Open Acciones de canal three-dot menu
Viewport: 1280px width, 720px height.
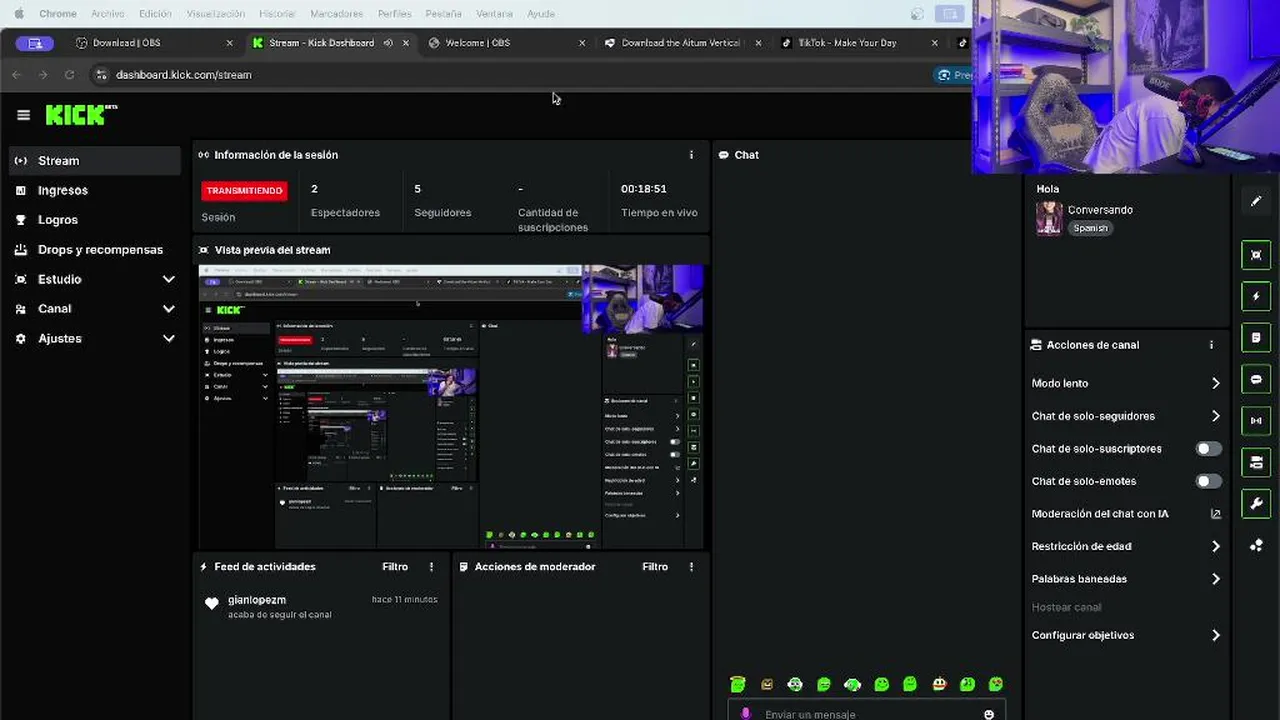click(1211, 345)
